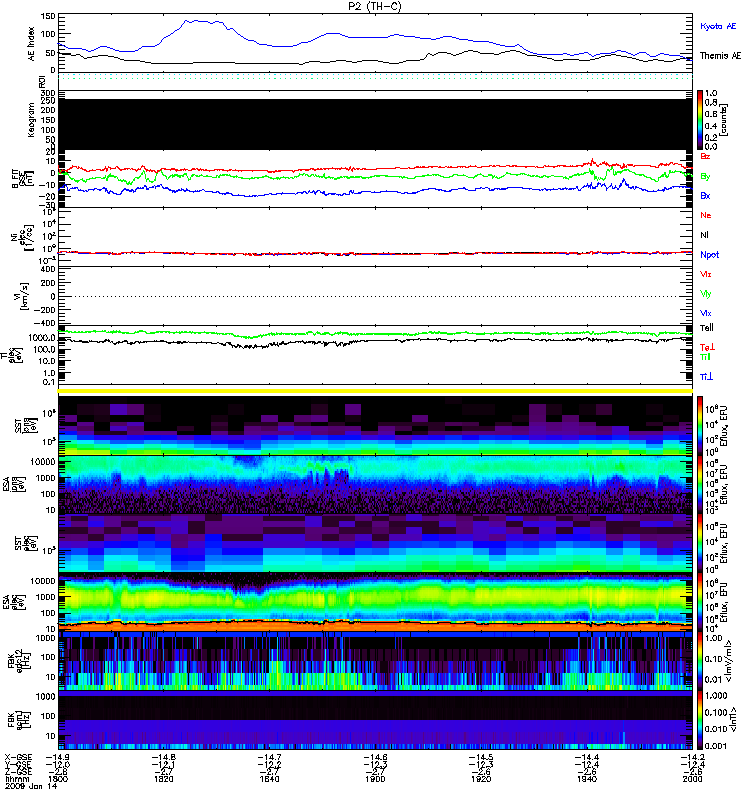The height and width of the screenshot is (800, 750).
Task: Click the black Keogram data panel
Action: click(375, 124)
